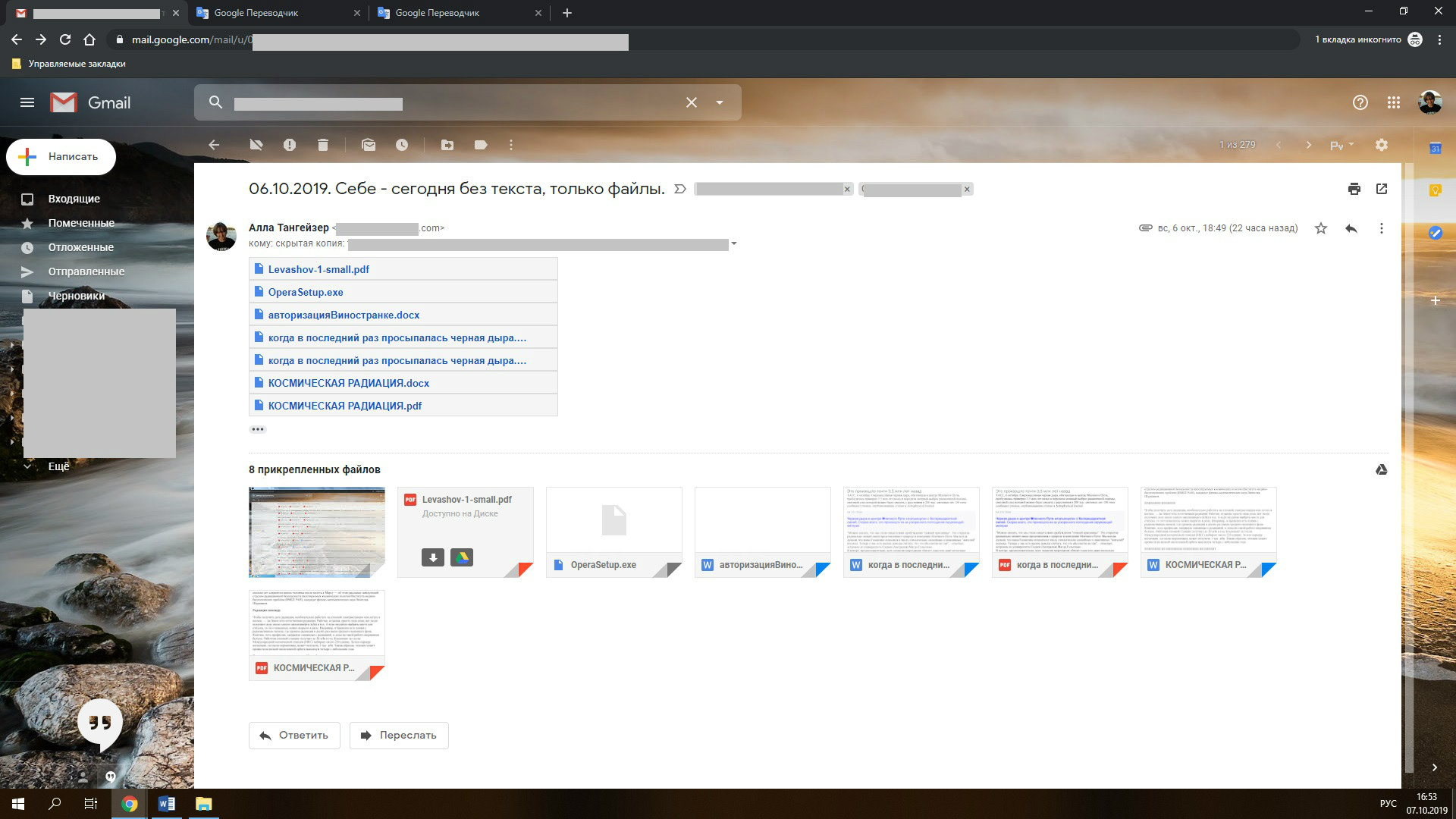Open Hangouts conversations quote icon
Viewport: 1456px width, 819px height.
pyautogui.click(x=110, y=777)
